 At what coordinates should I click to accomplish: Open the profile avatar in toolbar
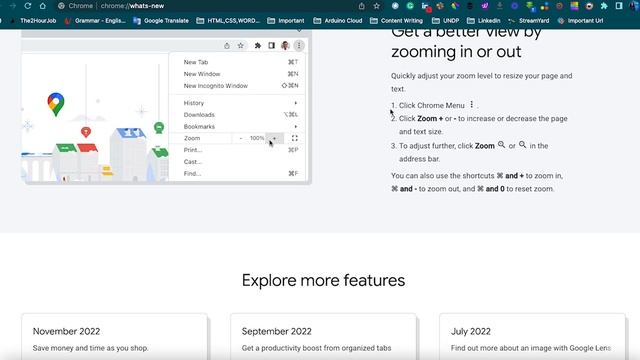(x=634, y=6)
